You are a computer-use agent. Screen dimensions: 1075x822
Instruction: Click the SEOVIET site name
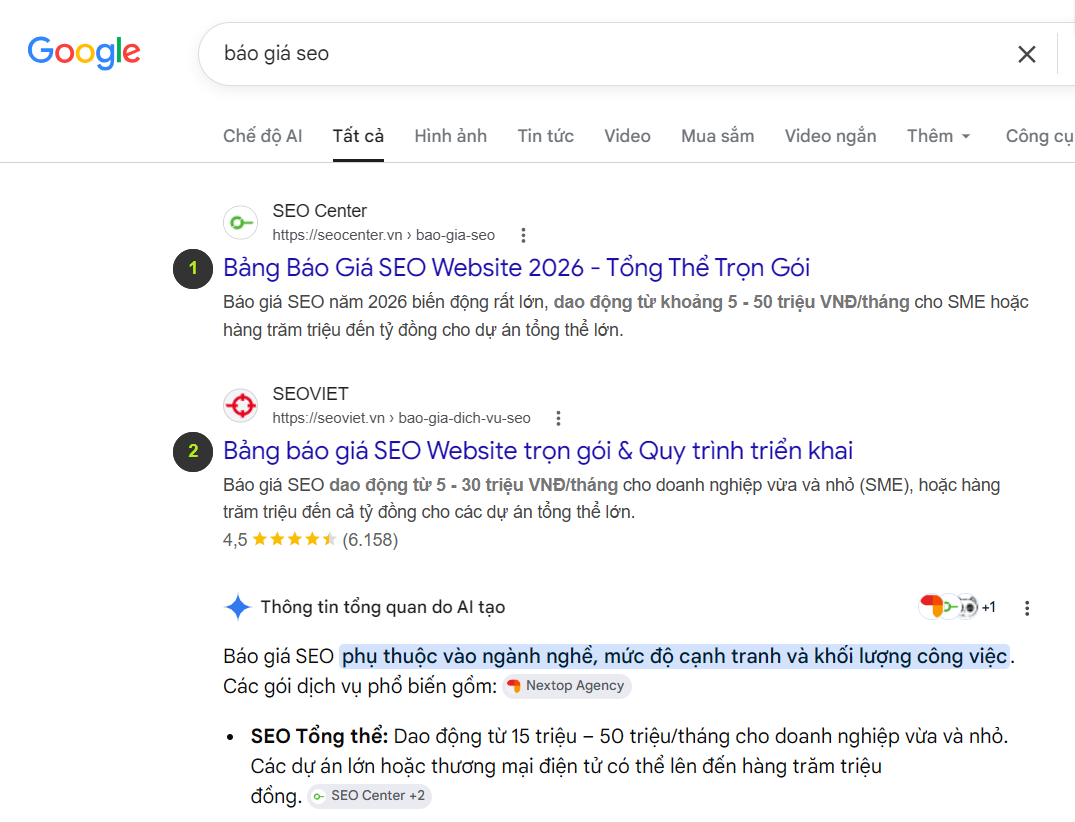(x=311, y=394)
